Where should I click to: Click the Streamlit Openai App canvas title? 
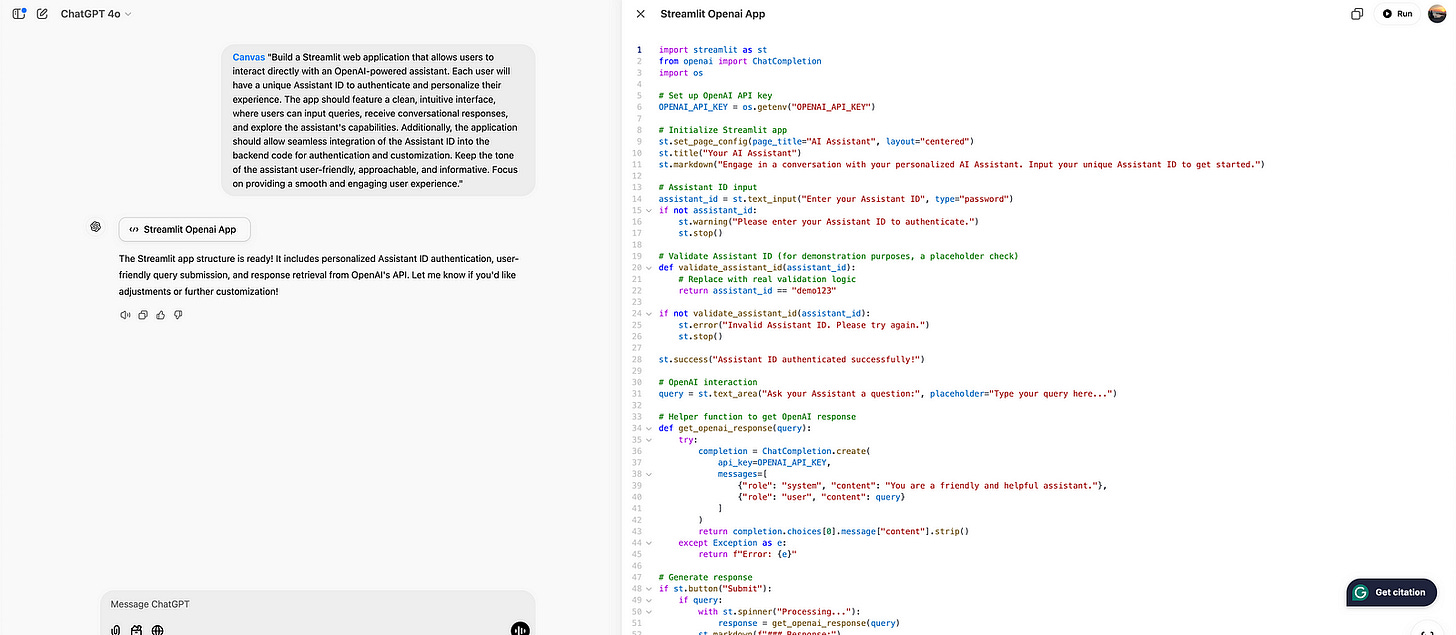click(x=713, y=14)
